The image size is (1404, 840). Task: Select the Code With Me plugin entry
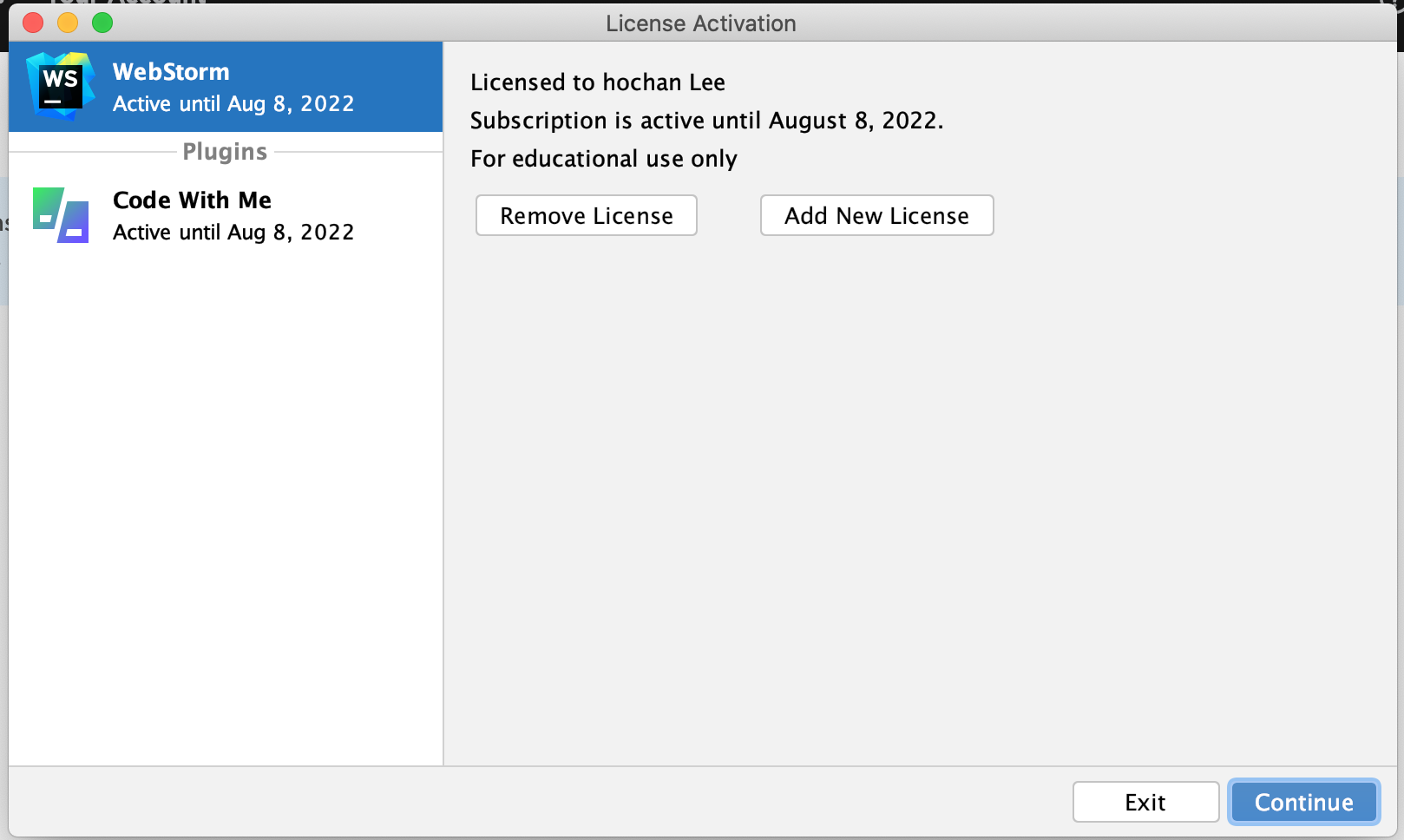(225, 213)
